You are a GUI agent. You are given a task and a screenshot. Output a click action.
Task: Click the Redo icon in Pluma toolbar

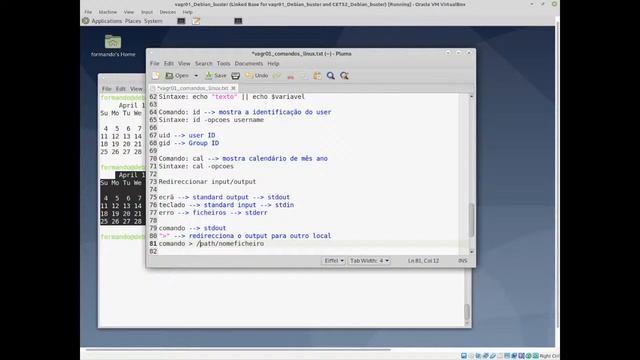[277, 76]
